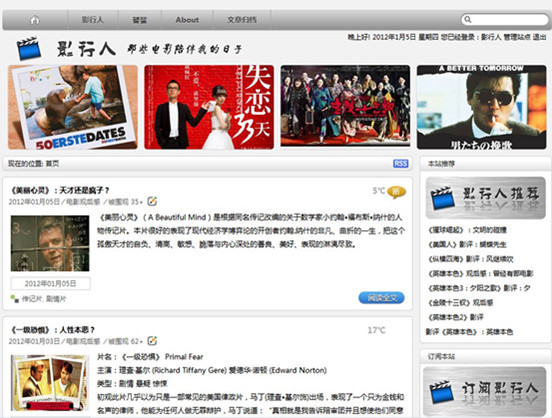Click 电影观后感 category under 一级恐惧 post
This screenshot has width=552, height=418.
83,342
